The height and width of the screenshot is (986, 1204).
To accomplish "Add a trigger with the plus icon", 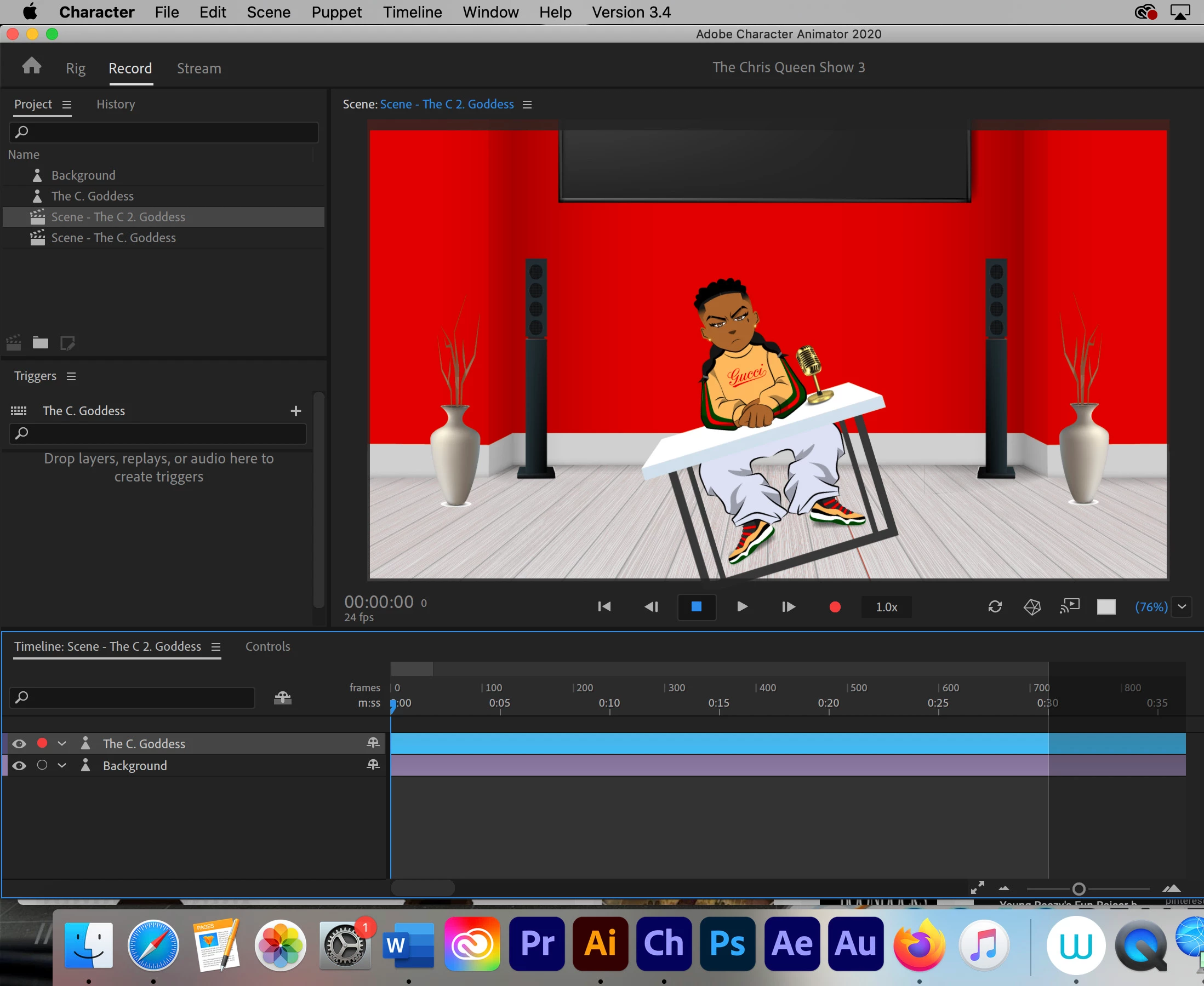I will (x=295, y=411).
